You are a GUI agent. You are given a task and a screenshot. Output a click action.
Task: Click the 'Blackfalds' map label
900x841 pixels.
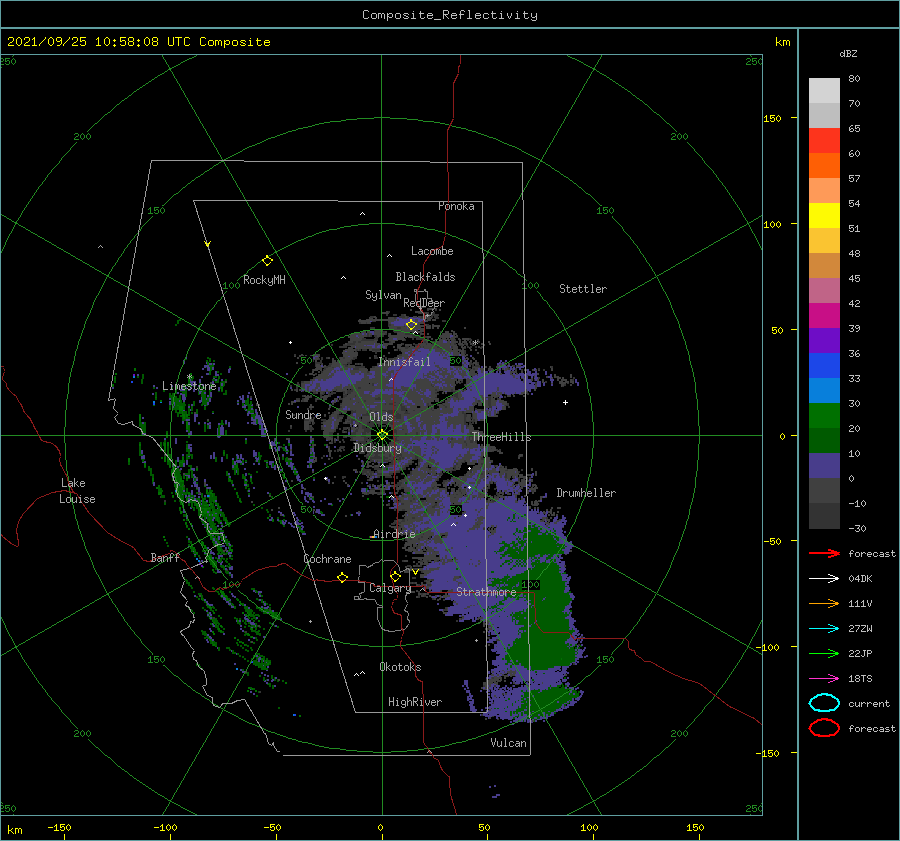click(425, 277)
